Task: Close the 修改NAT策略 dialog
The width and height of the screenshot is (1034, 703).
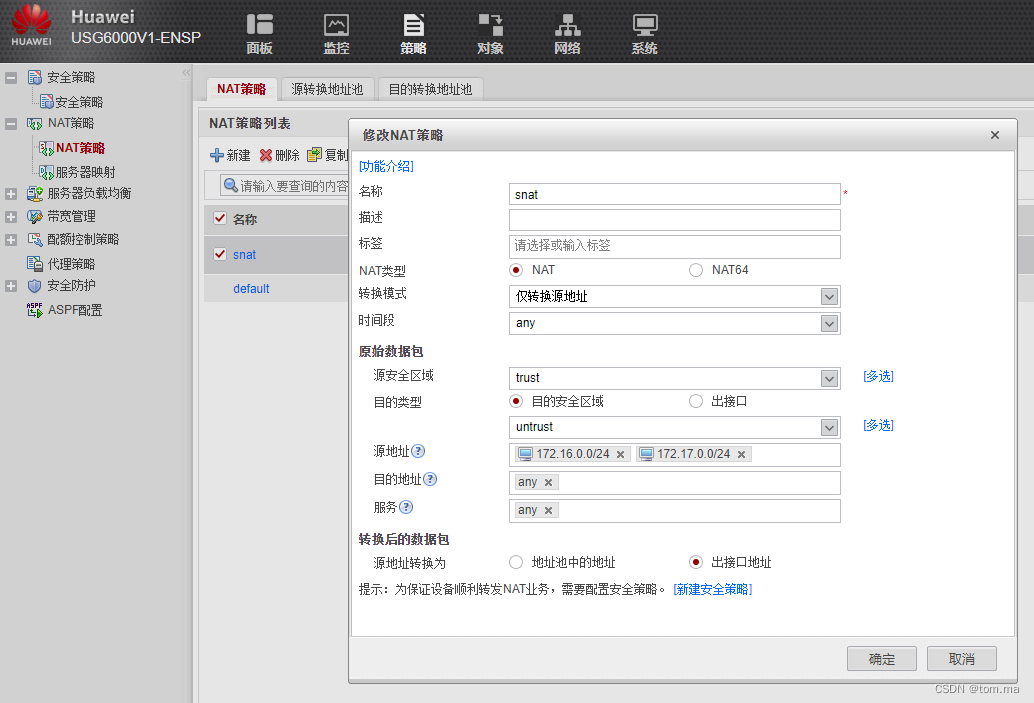Action: (994, 135)
